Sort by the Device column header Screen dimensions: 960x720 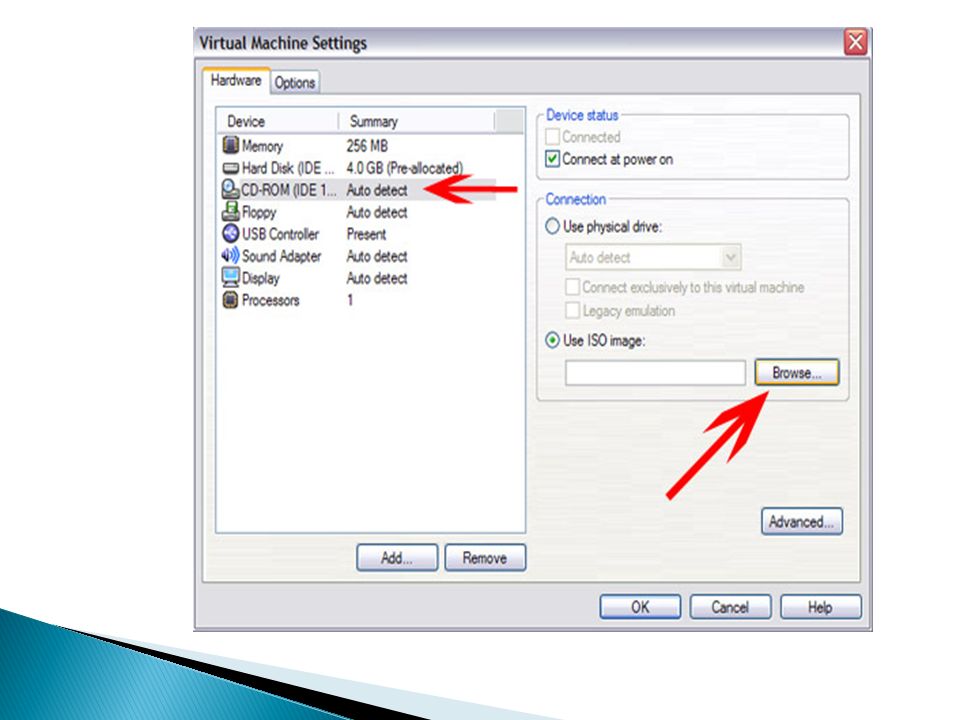tap(277, 121)
